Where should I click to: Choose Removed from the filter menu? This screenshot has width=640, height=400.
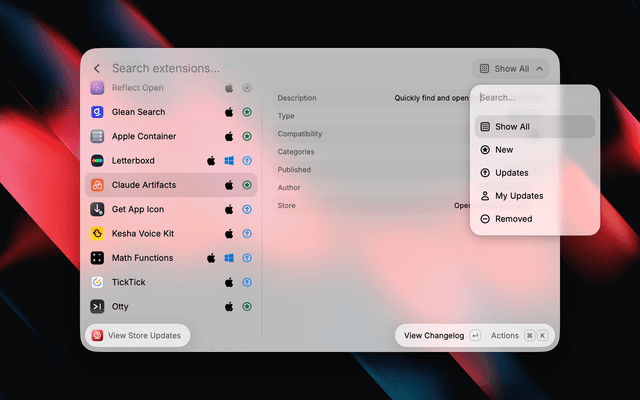[x=535, y=219]
